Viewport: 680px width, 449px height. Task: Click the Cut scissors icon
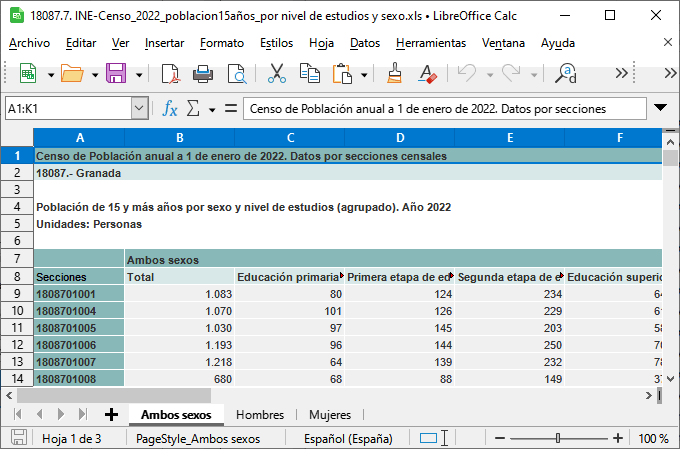[x=277, y=73]
